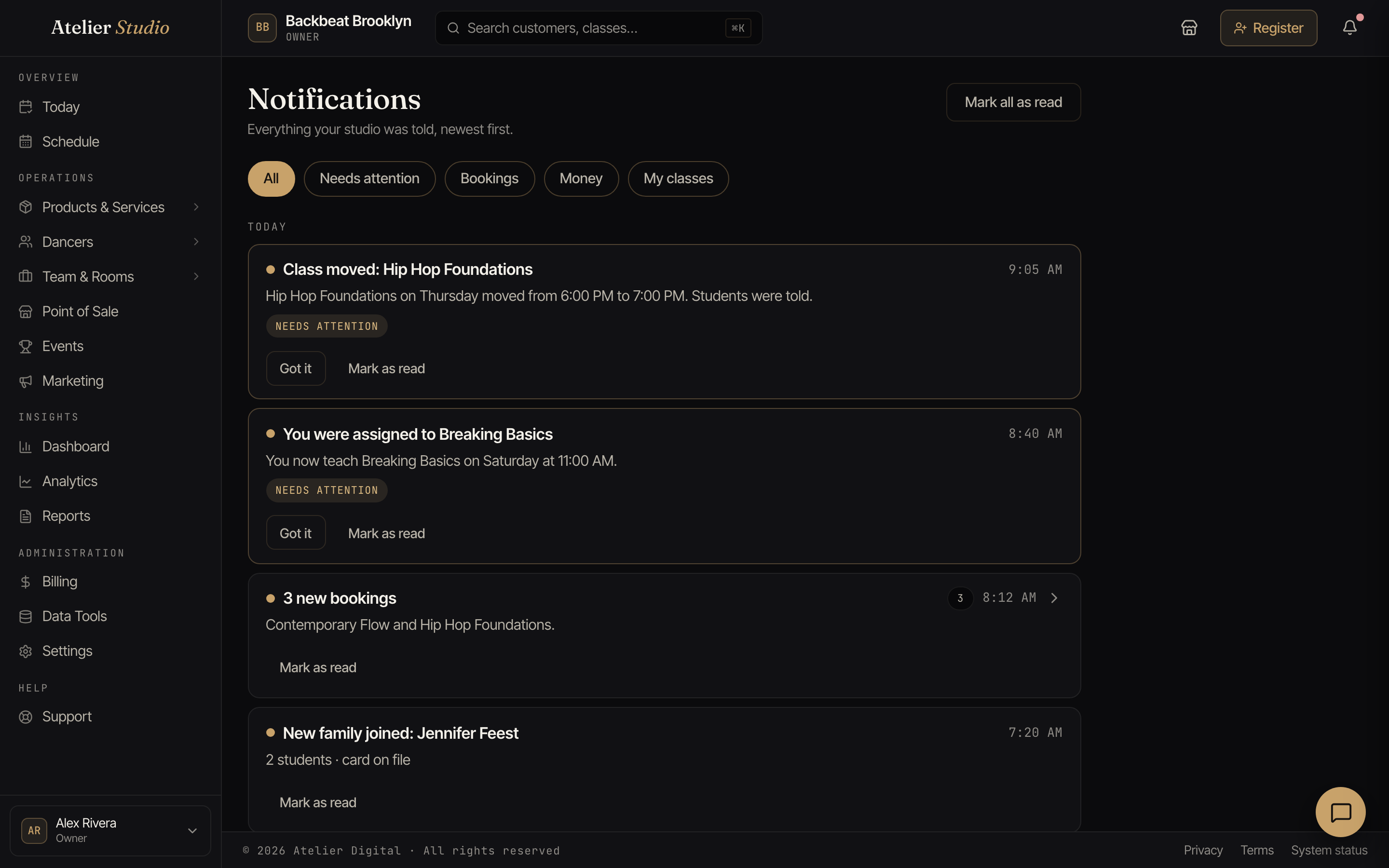Mark 3 new bookings notification as read
Screen dimensions: 1389x868
pos(317,668)
